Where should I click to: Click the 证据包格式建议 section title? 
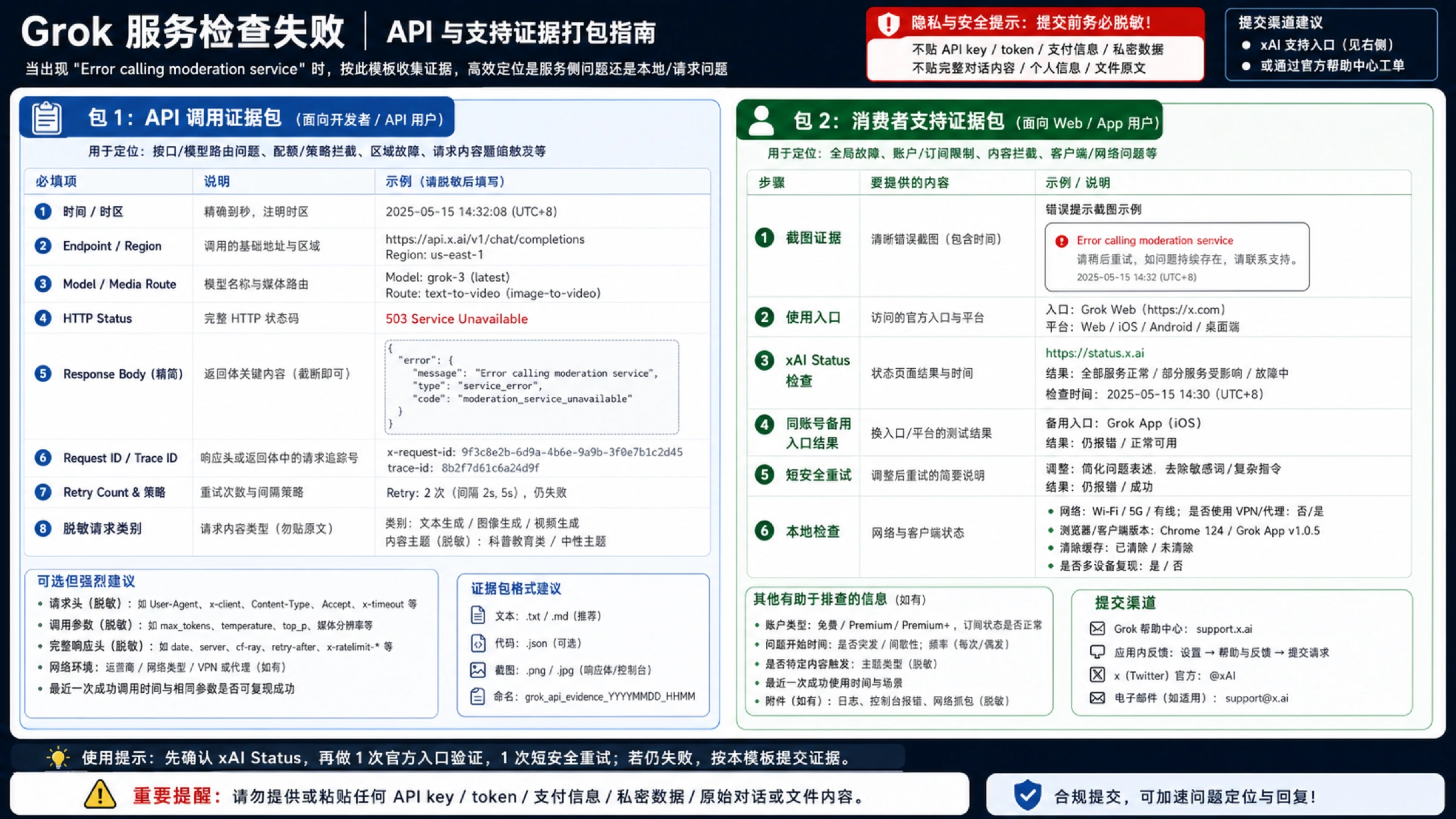click(516, 588)
